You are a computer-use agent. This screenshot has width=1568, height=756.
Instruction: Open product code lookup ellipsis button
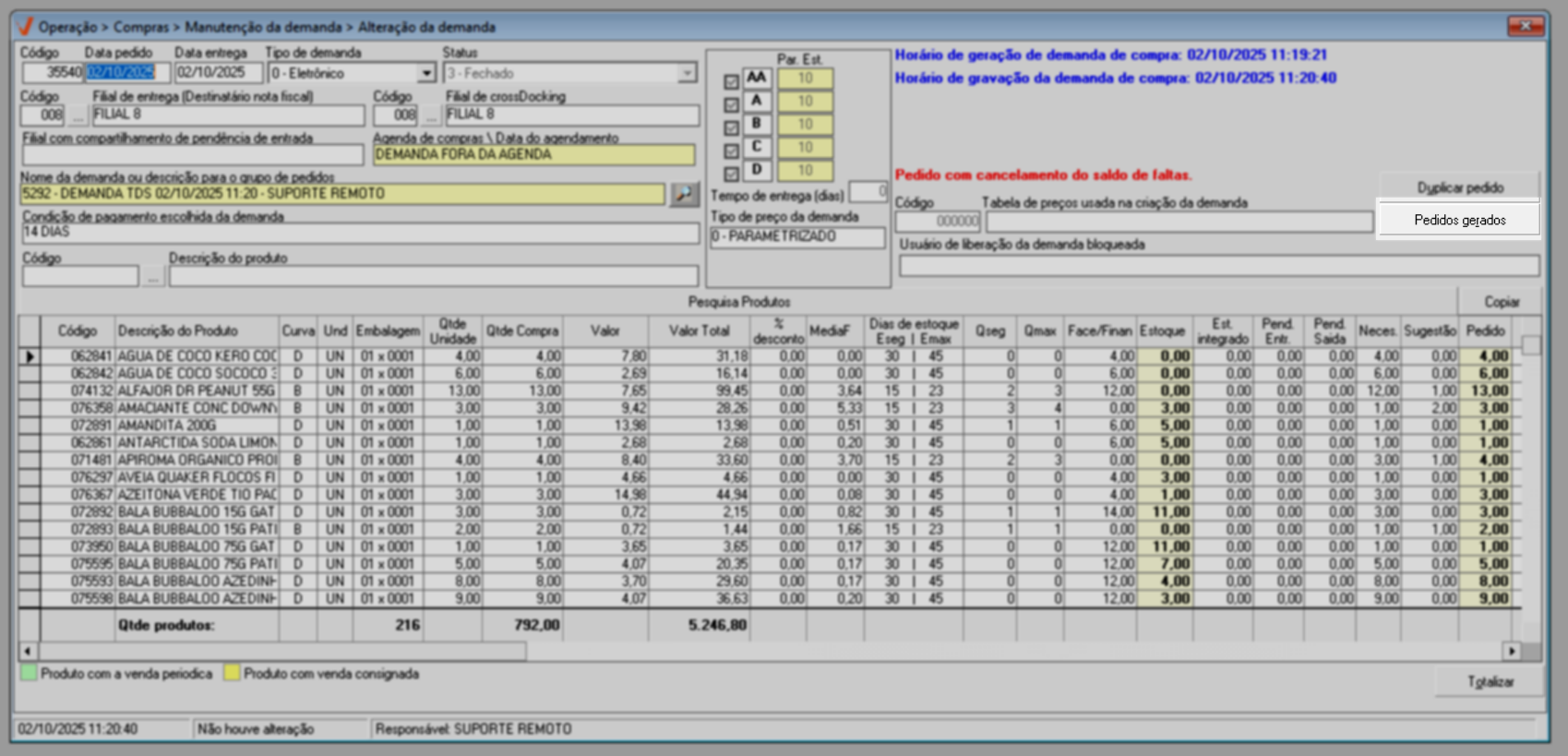[153, 276]
